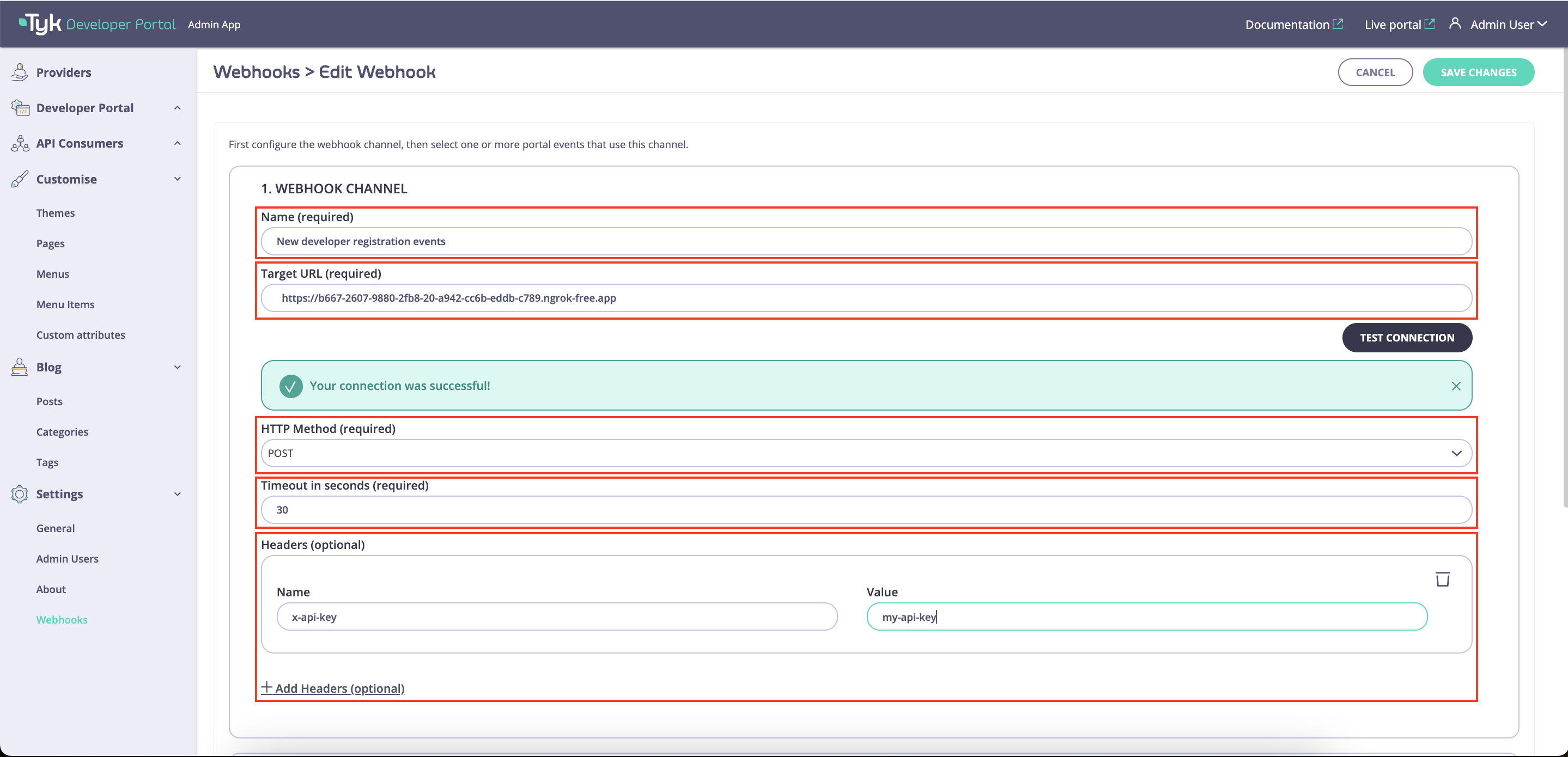
Task: Open Settings via the gear icon
Action: [19, 493]
